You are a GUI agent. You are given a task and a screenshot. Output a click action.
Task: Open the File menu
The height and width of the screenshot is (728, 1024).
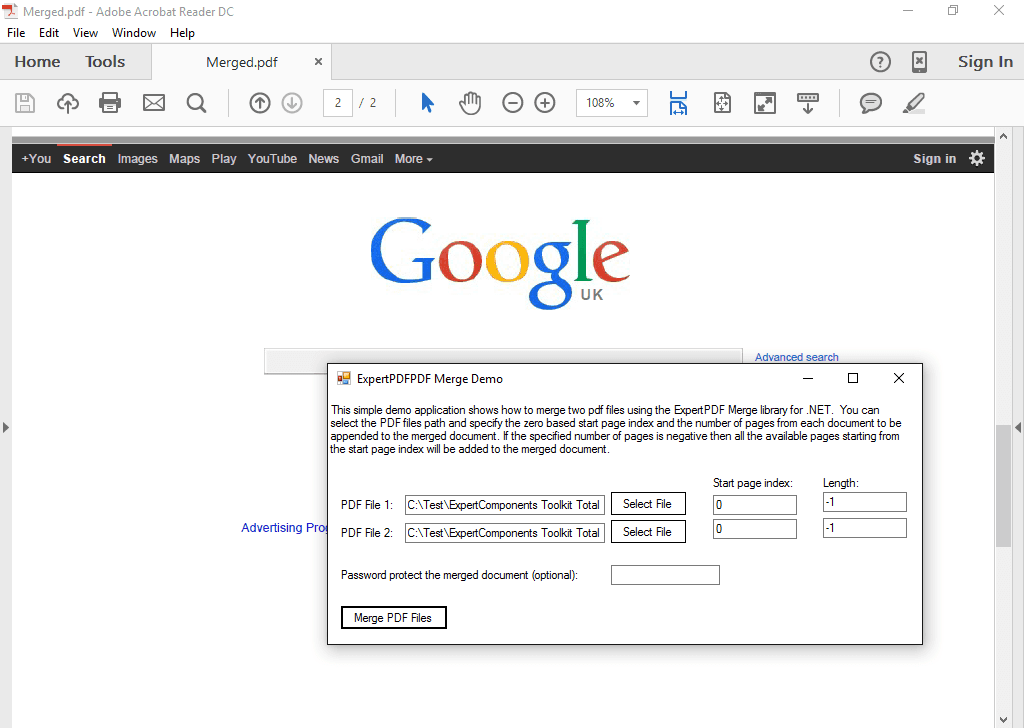click(x=16, y=33)
